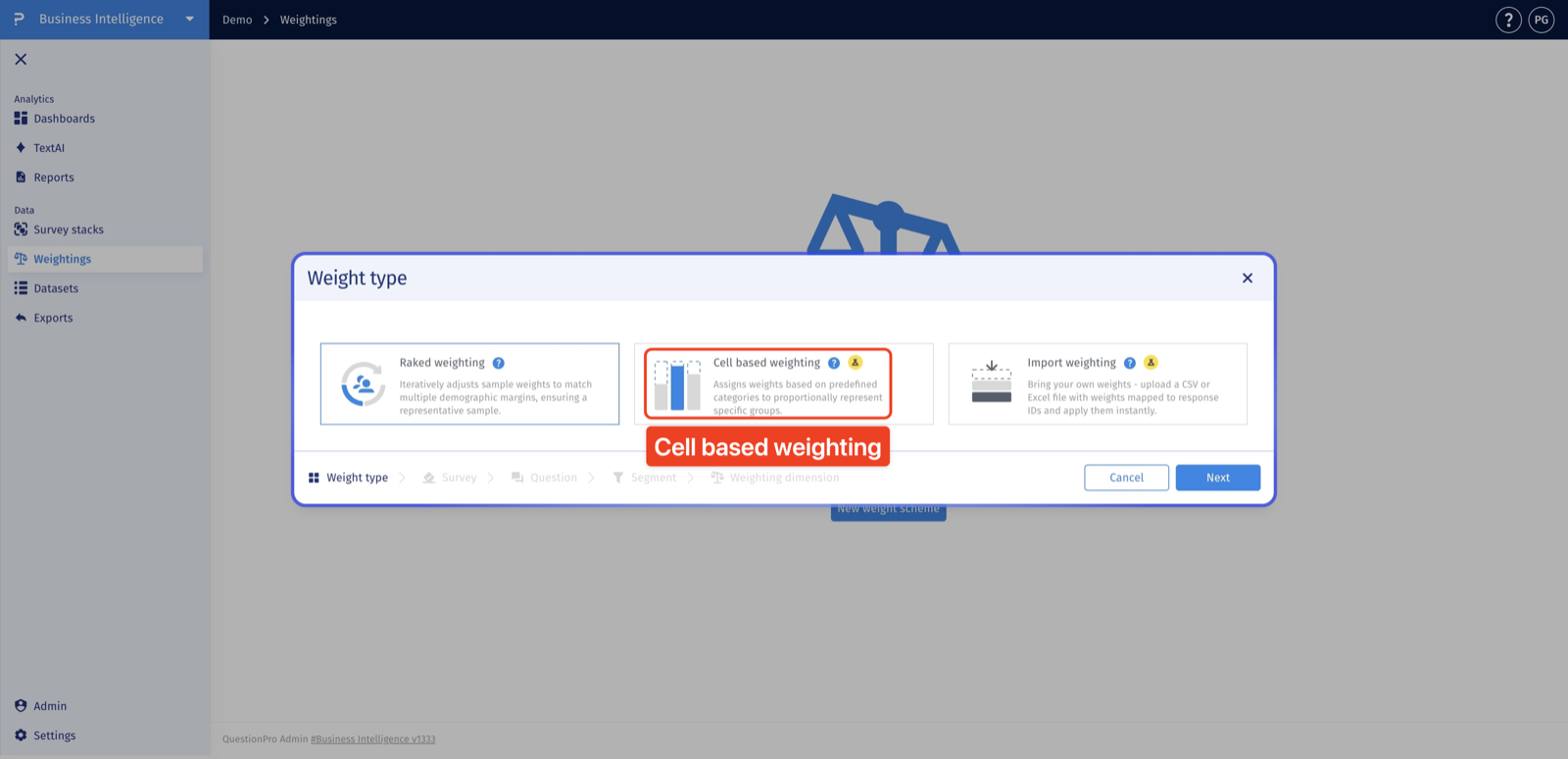Open help for Cell based weighting

[x=834, y=363]
